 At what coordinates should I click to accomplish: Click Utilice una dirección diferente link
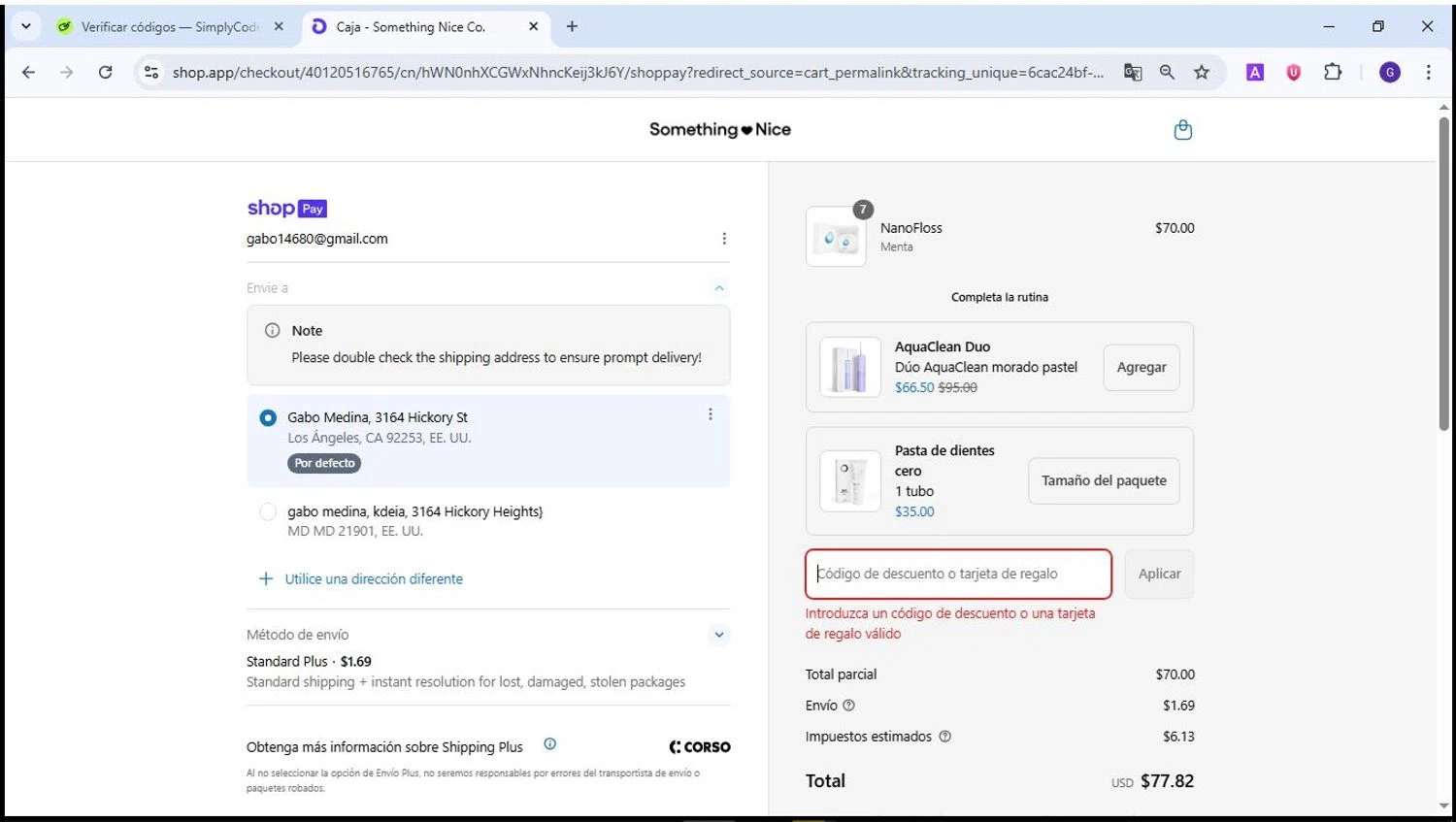point(374,578)
